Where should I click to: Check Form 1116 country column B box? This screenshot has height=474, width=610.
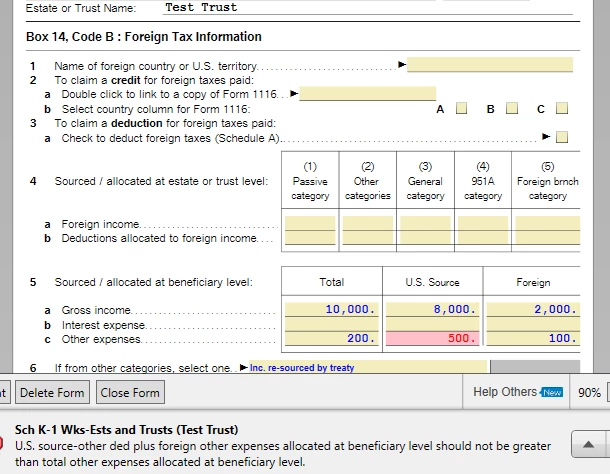point(512,108)
